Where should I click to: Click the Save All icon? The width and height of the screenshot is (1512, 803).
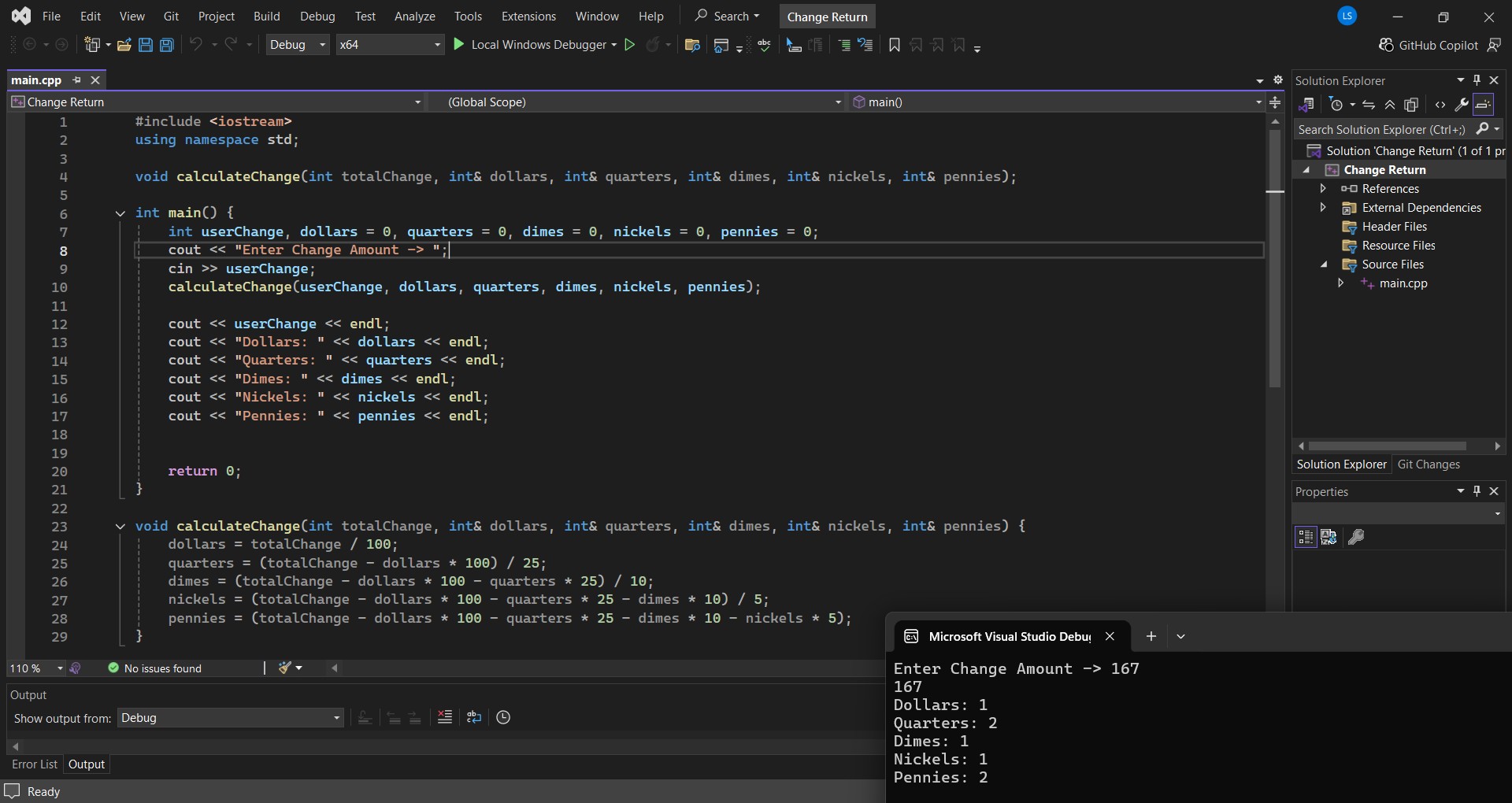click(x=167, y=45)
